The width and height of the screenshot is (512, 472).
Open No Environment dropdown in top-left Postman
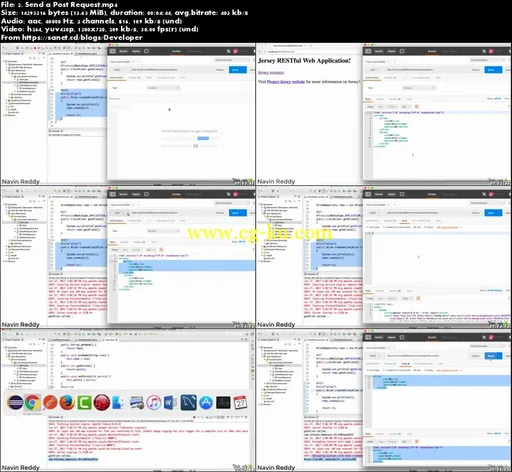point(231,60)
